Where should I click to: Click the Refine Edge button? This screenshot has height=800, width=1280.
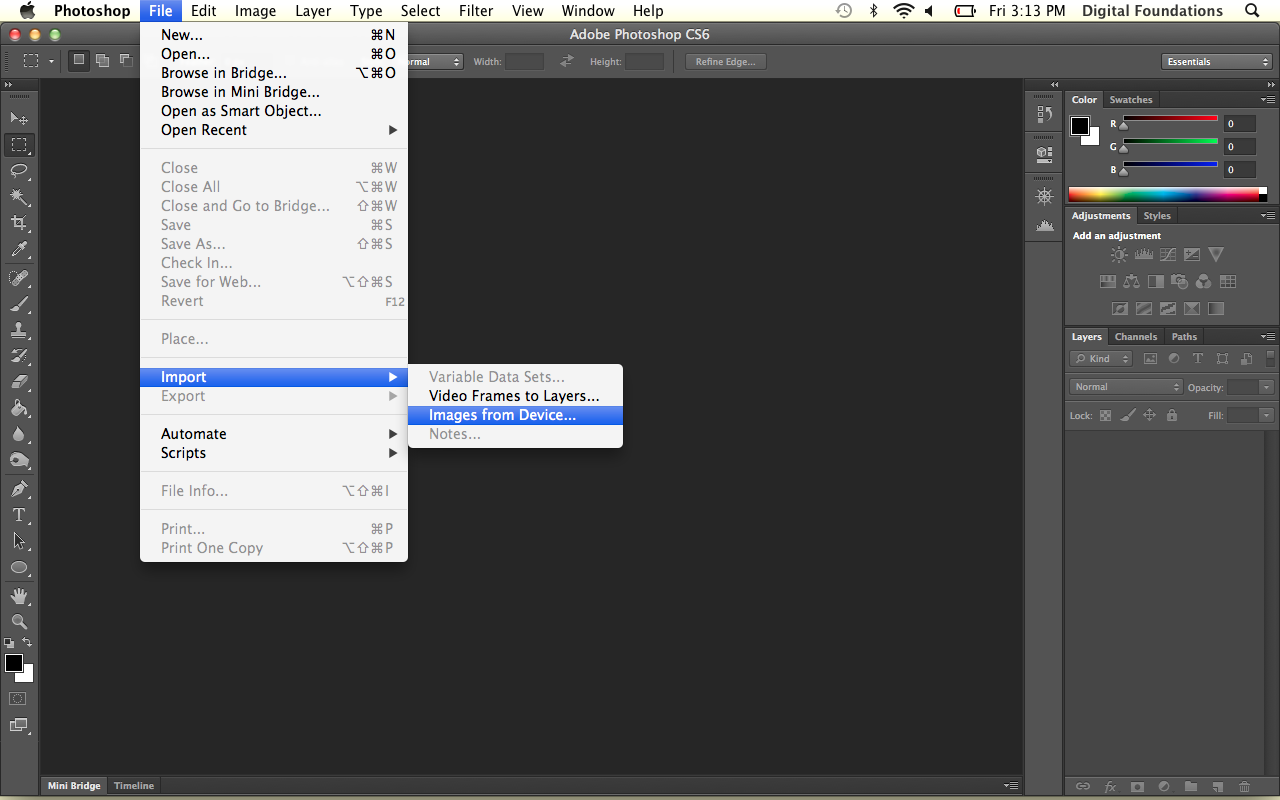coord(725,62)
